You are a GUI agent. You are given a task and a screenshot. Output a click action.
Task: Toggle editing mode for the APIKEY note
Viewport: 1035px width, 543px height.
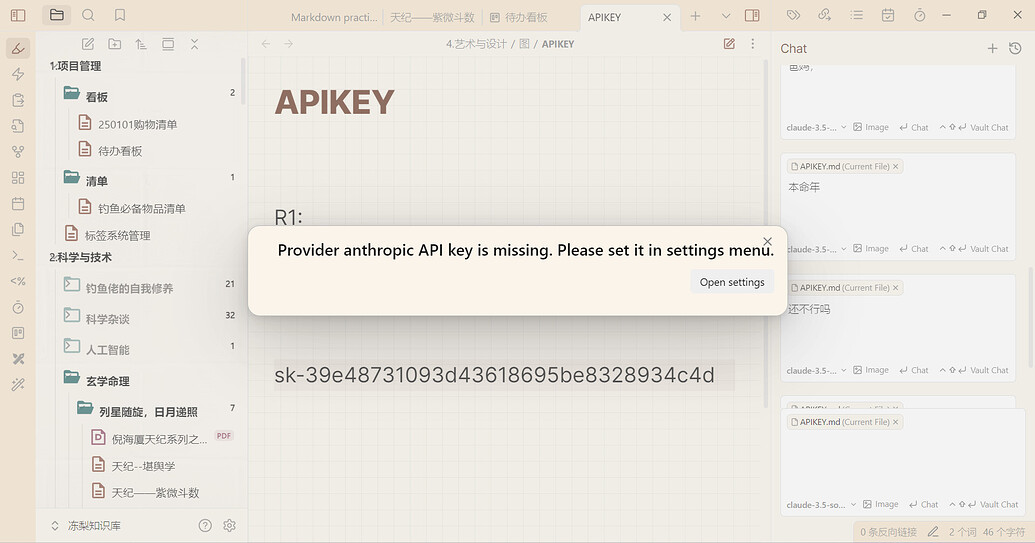[x=729, y=44]
